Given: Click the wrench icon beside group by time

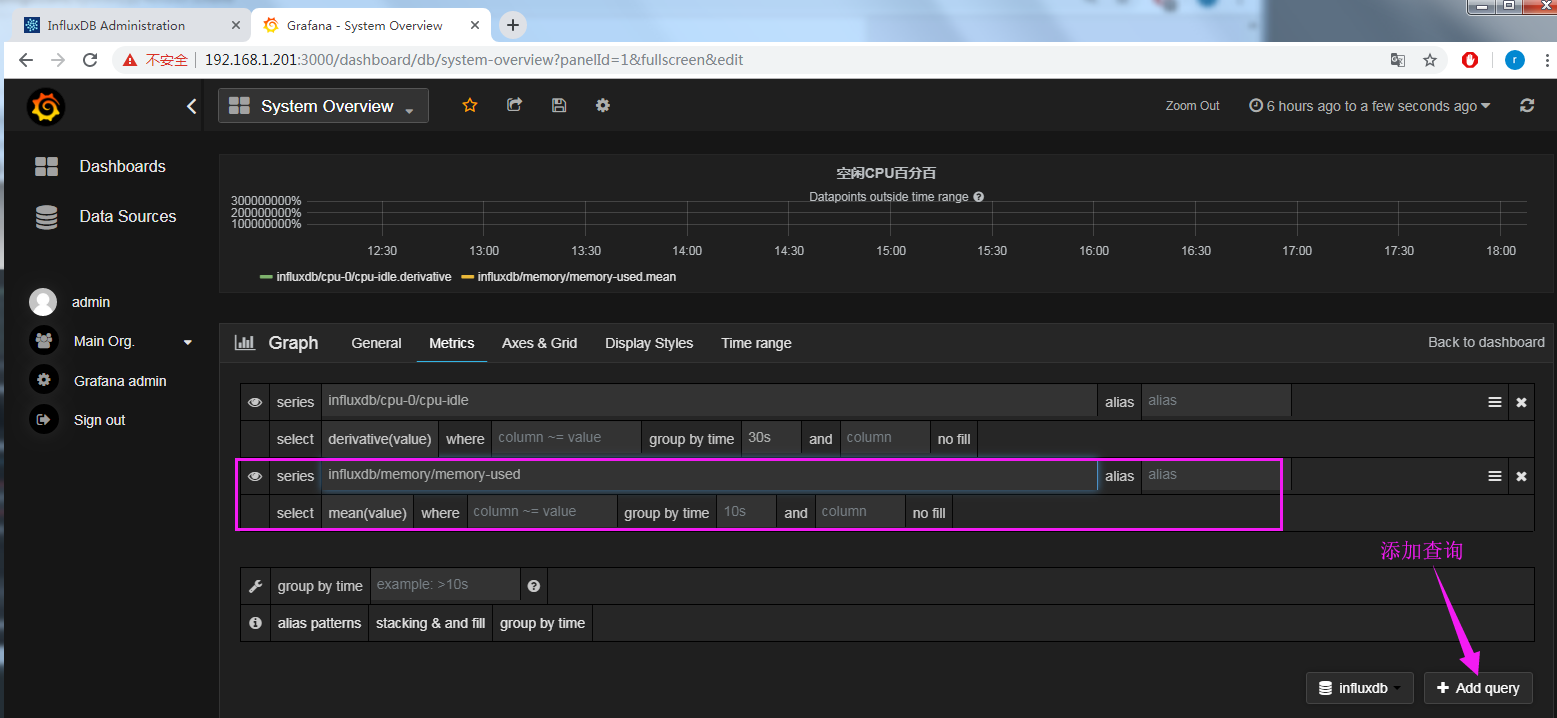Looking at the screenshot, I should click(x=255, y=586).
